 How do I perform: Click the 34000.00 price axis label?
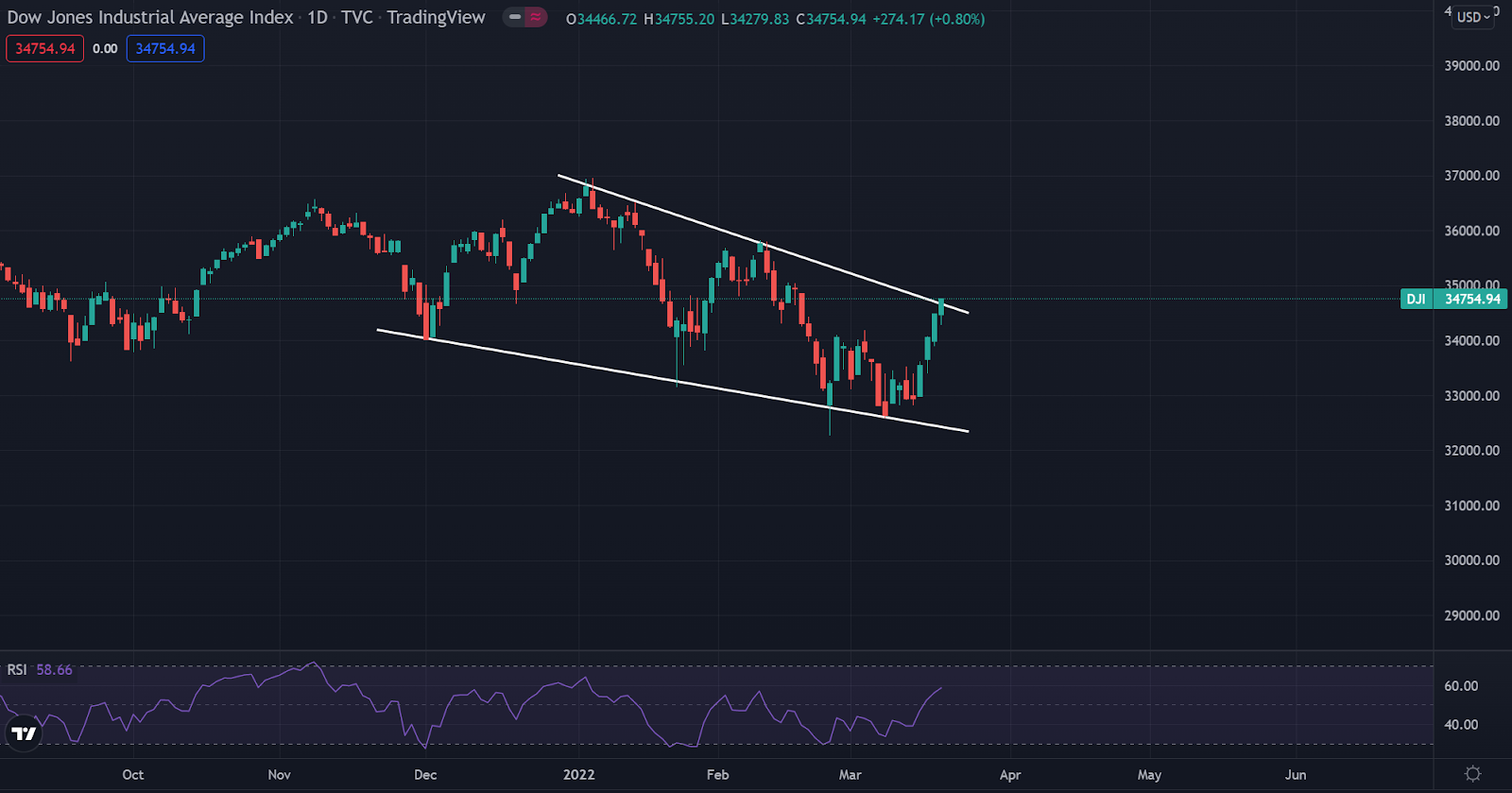pos(1472,340)
